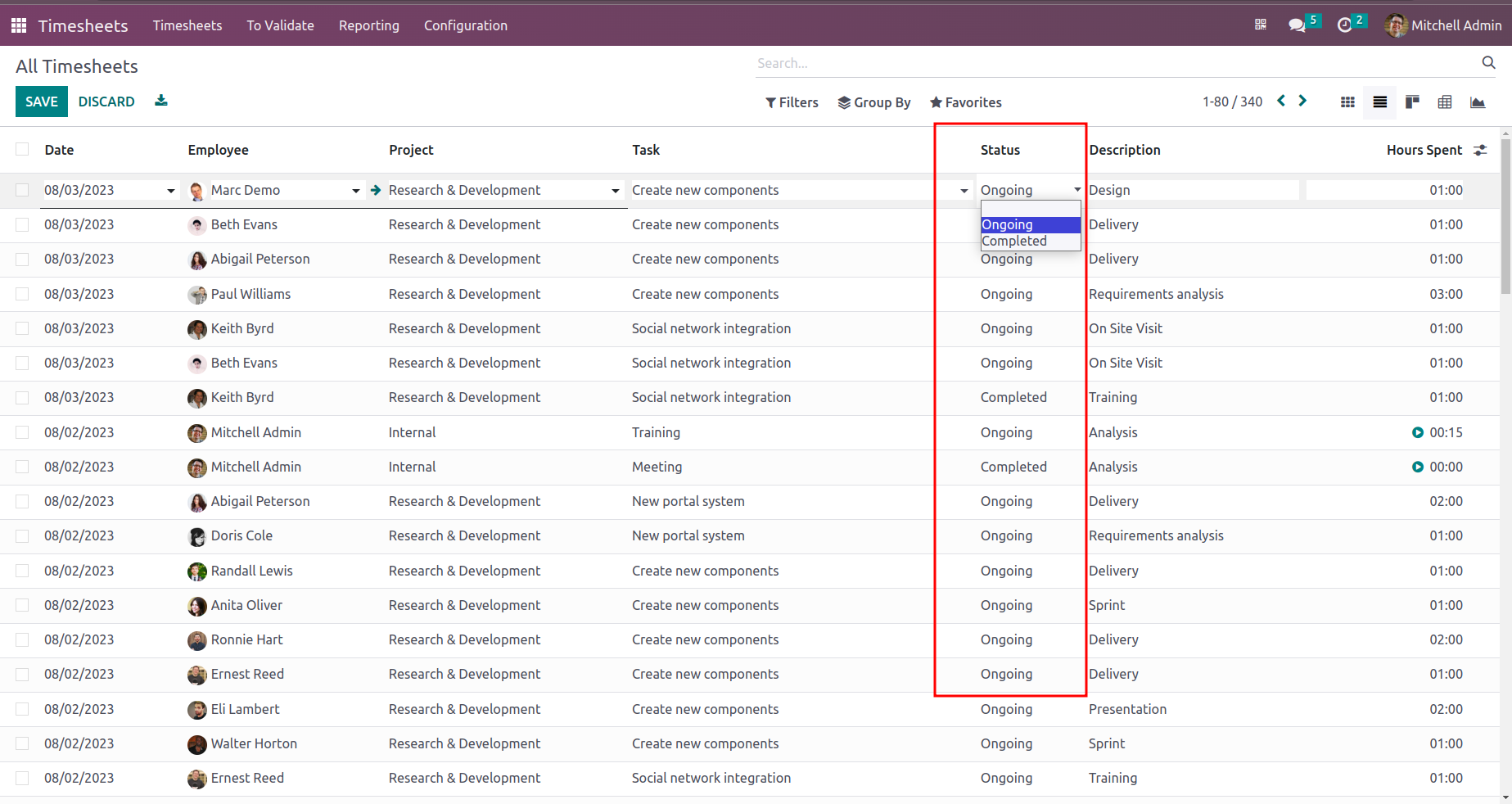The height and width of the screenshot is (804, 1512).
Task: Expand the Employee dropdown for Marc Demo
Action: coord(355,191)
